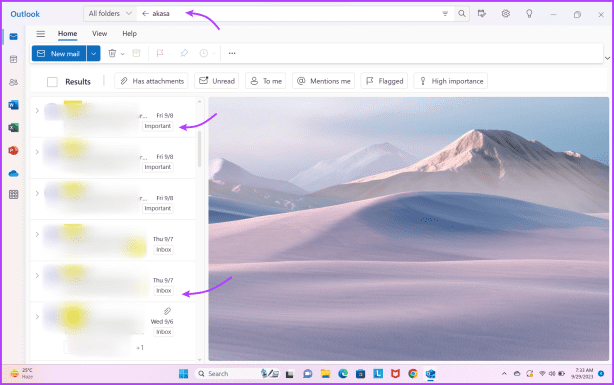Click into the search box containing akasa

[294, 14]
